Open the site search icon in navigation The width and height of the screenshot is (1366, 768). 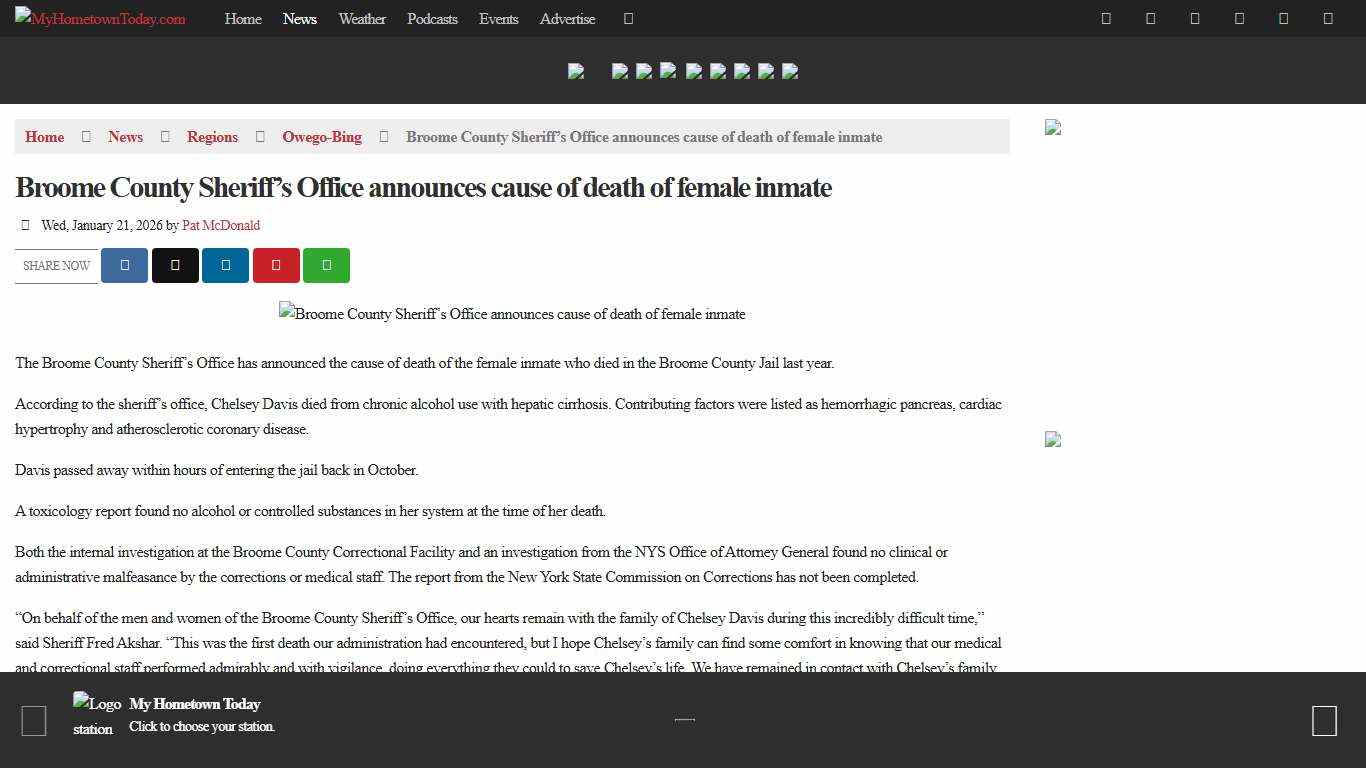point(628,18)
